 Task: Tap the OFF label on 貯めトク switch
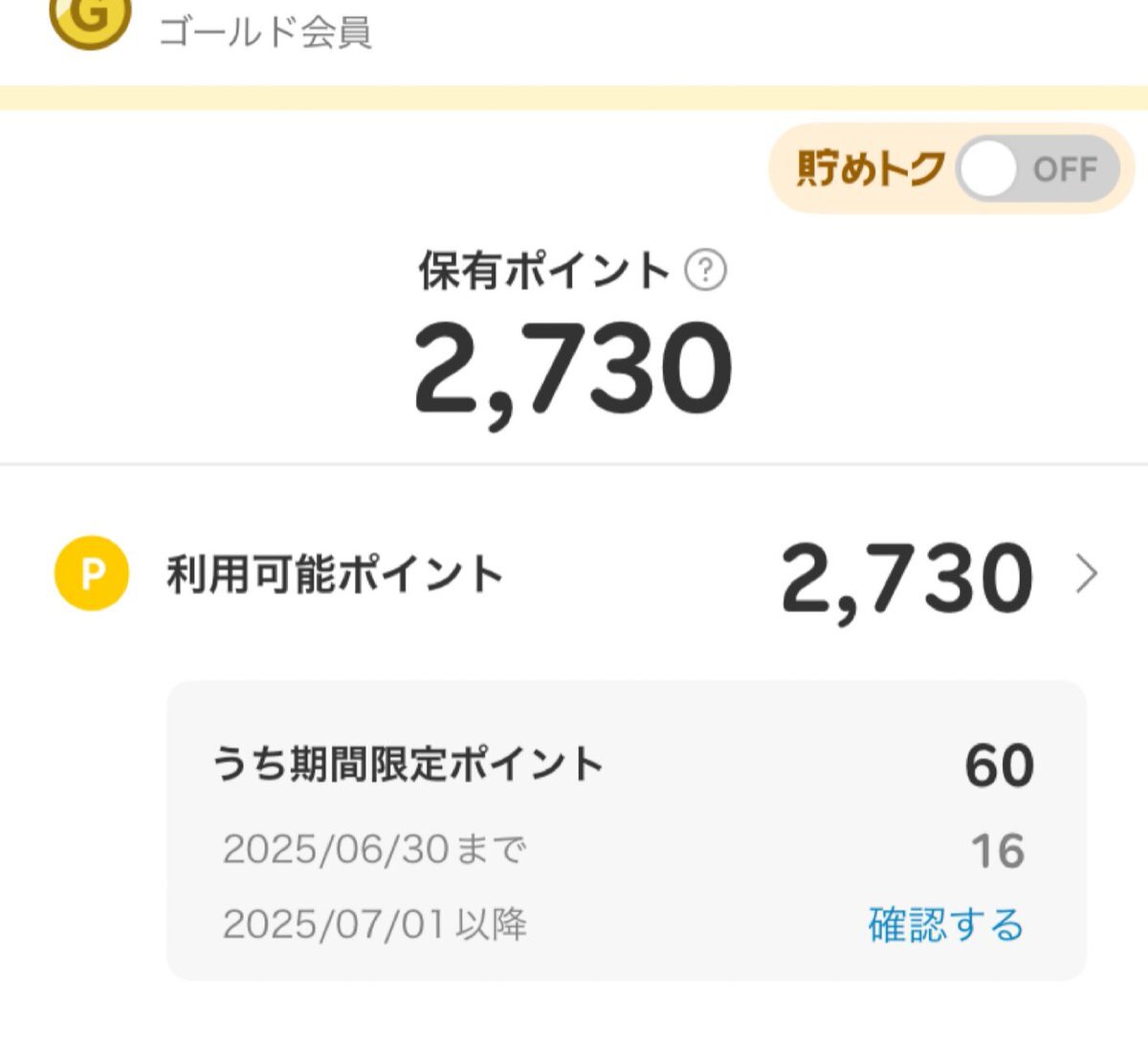[1064, 170]
